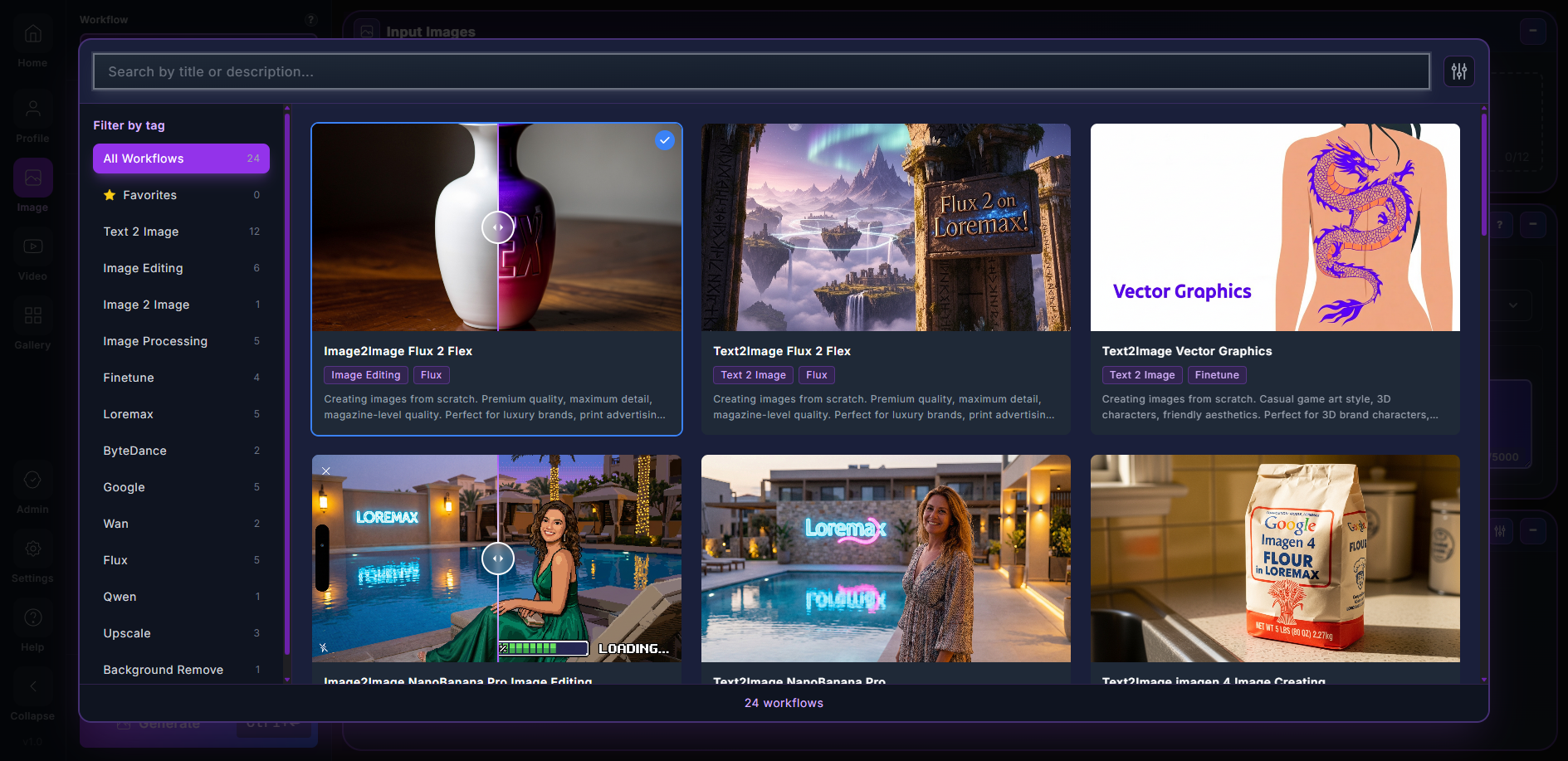Open the Gallery sidebar icon
Image resolution: width=1568 pixels, height=761 pixels.
coord(32,315)
